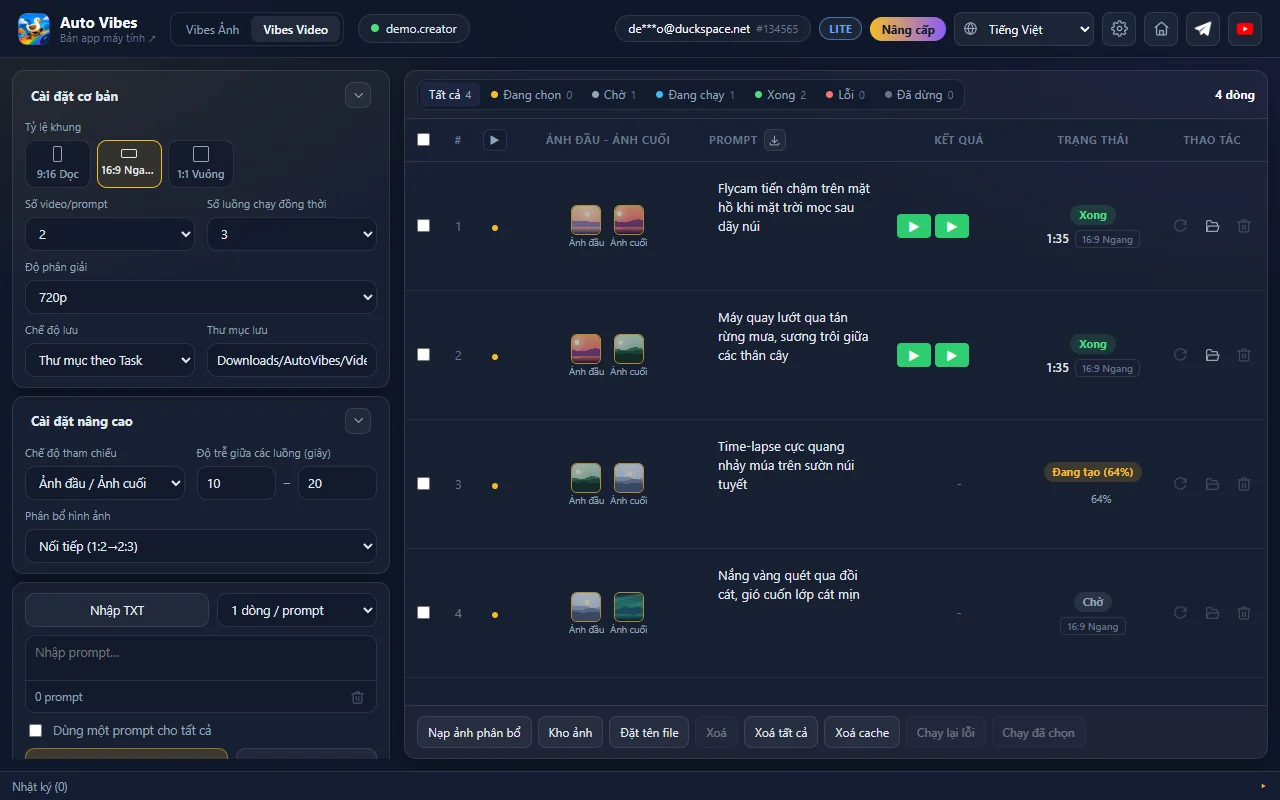
Task: Tick the select-all checkbox in table header
Action: (x=423, y=140)
